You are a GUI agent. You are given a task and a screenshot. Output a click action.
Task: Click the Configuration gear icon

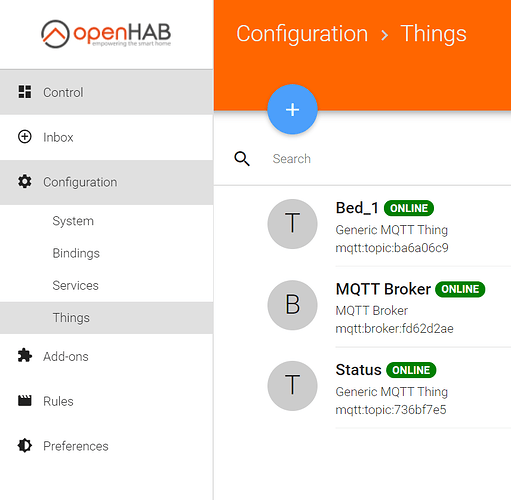(25, 182)
